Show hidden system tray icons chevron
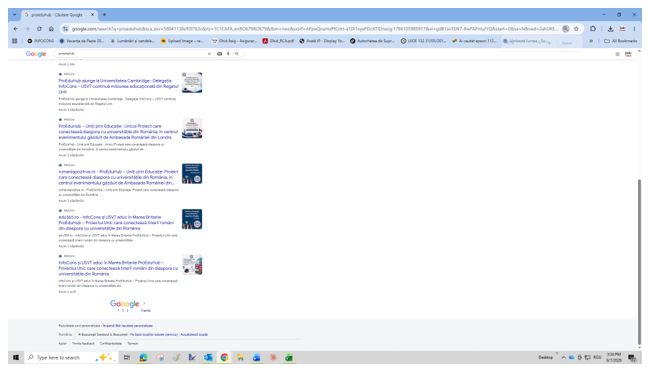 563,358
